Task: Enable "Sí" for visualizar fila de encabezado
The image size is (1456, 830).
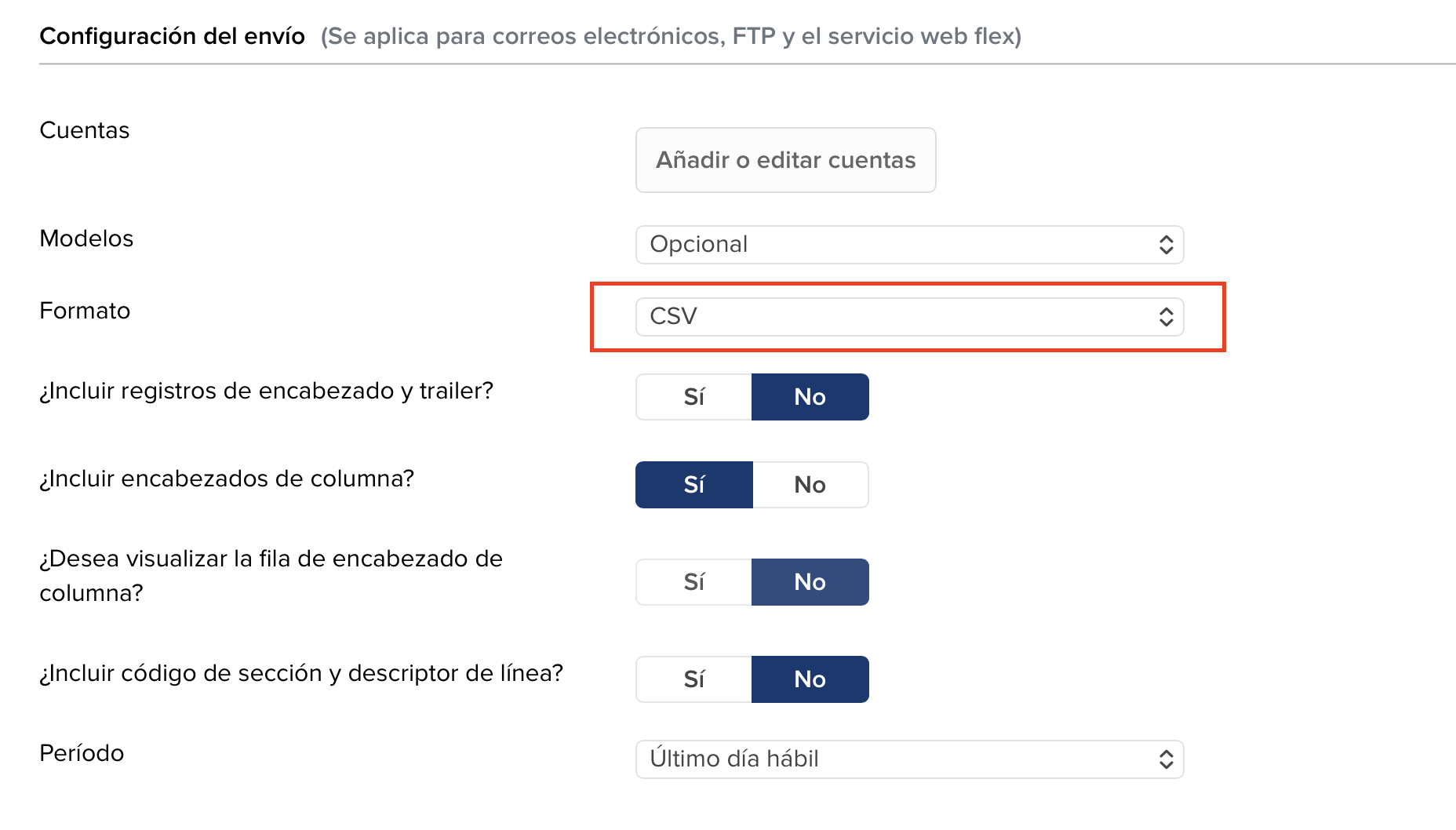Action: (x=693, y=581)
